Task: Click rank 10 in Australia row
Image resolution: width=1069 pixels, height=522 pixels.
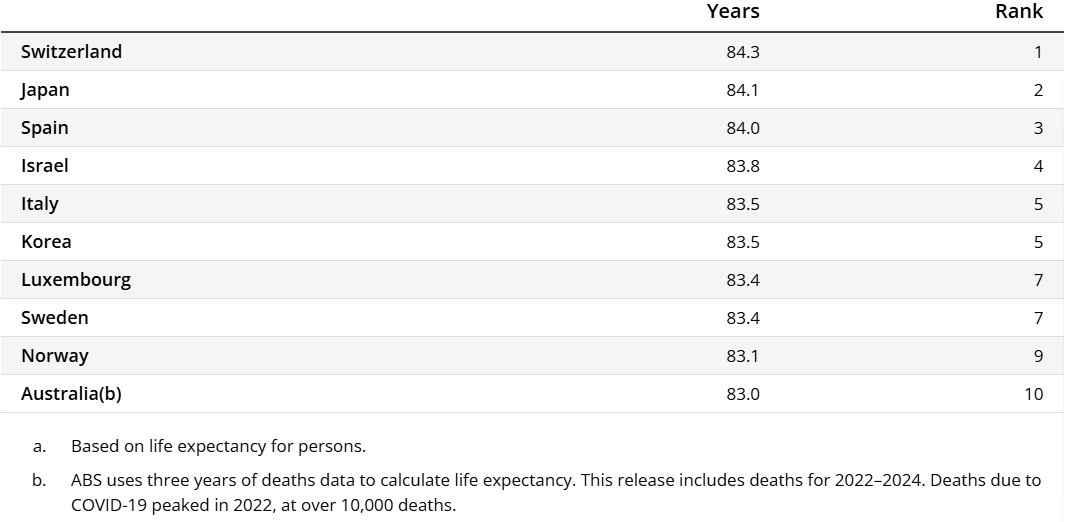Action: click(x=1033, y=394)
